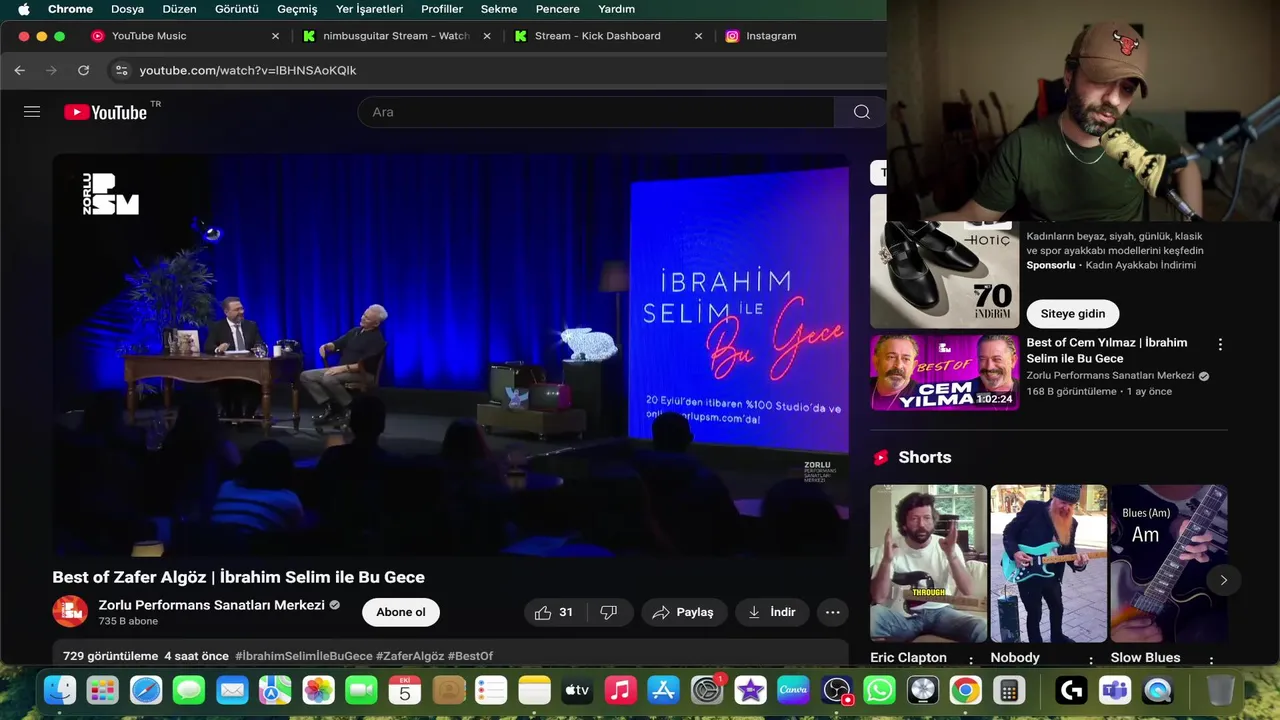This screenshot has height=720, width=1280.
Task: Go back with browser back arrow
Action: (20, 70)
